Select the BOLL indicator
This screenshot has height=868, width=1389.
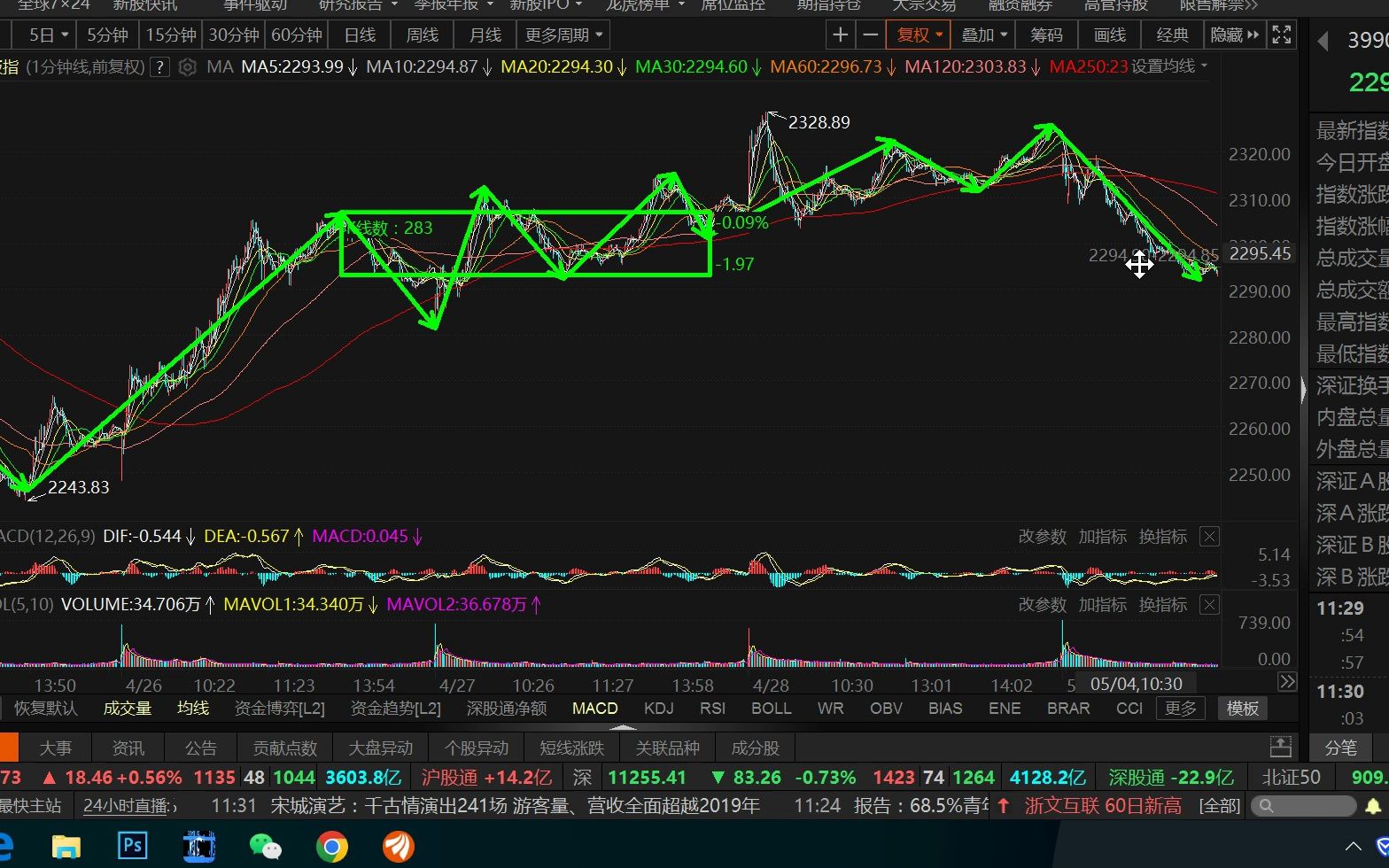pyautogui.click(x=771, y=709)
